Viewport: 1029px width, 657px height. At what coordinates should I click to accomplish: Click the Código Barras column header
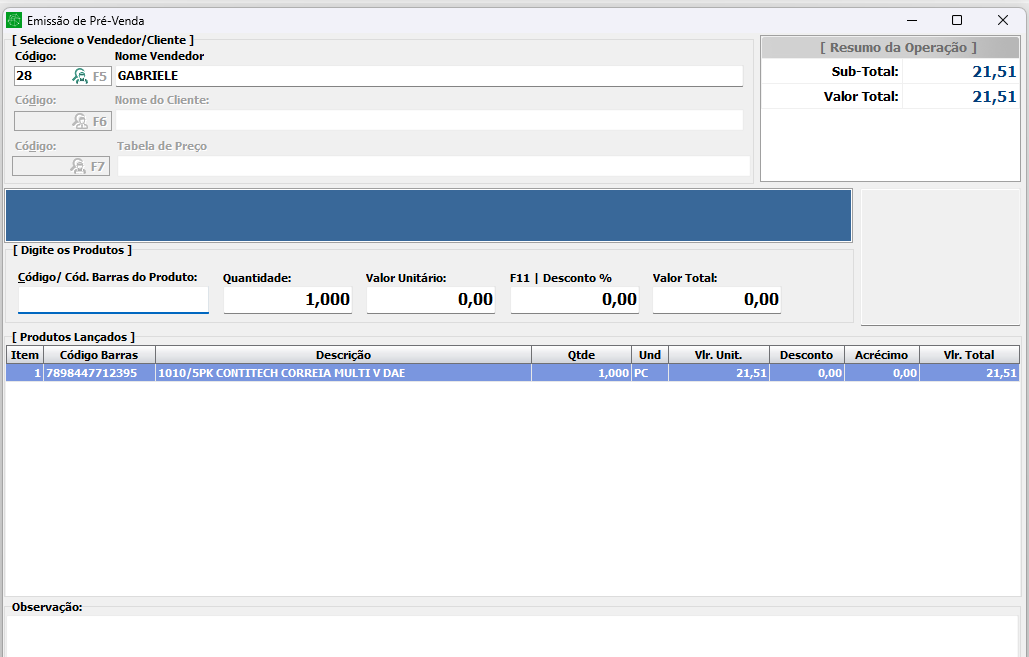[x=99, y=355]
